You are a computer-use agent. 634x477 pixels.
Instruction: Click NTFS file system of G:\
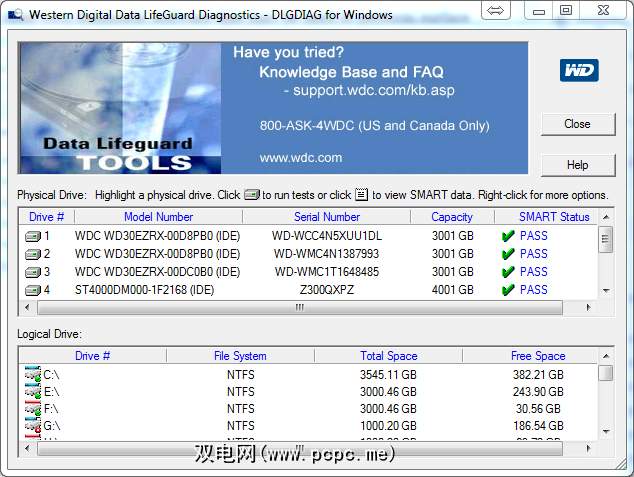(241, 426)
